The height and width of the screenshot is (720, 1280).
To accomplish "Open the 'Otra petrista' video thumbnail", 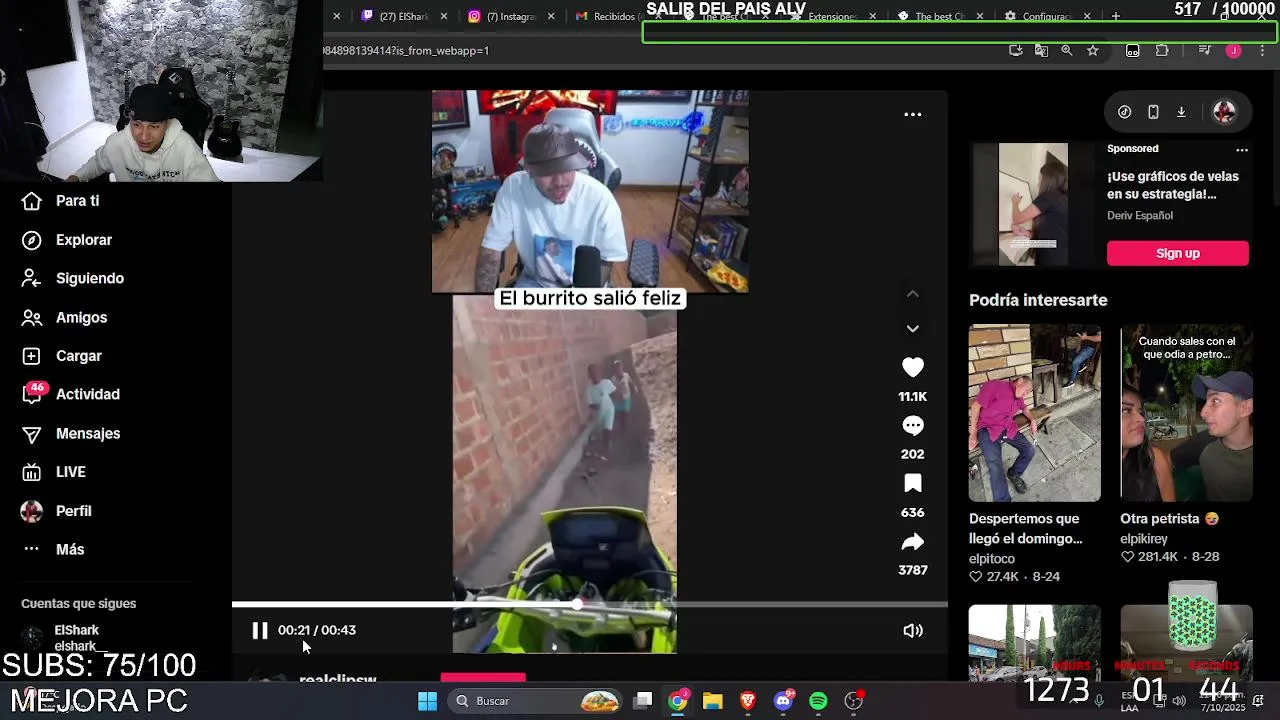I will [1186, 413].
